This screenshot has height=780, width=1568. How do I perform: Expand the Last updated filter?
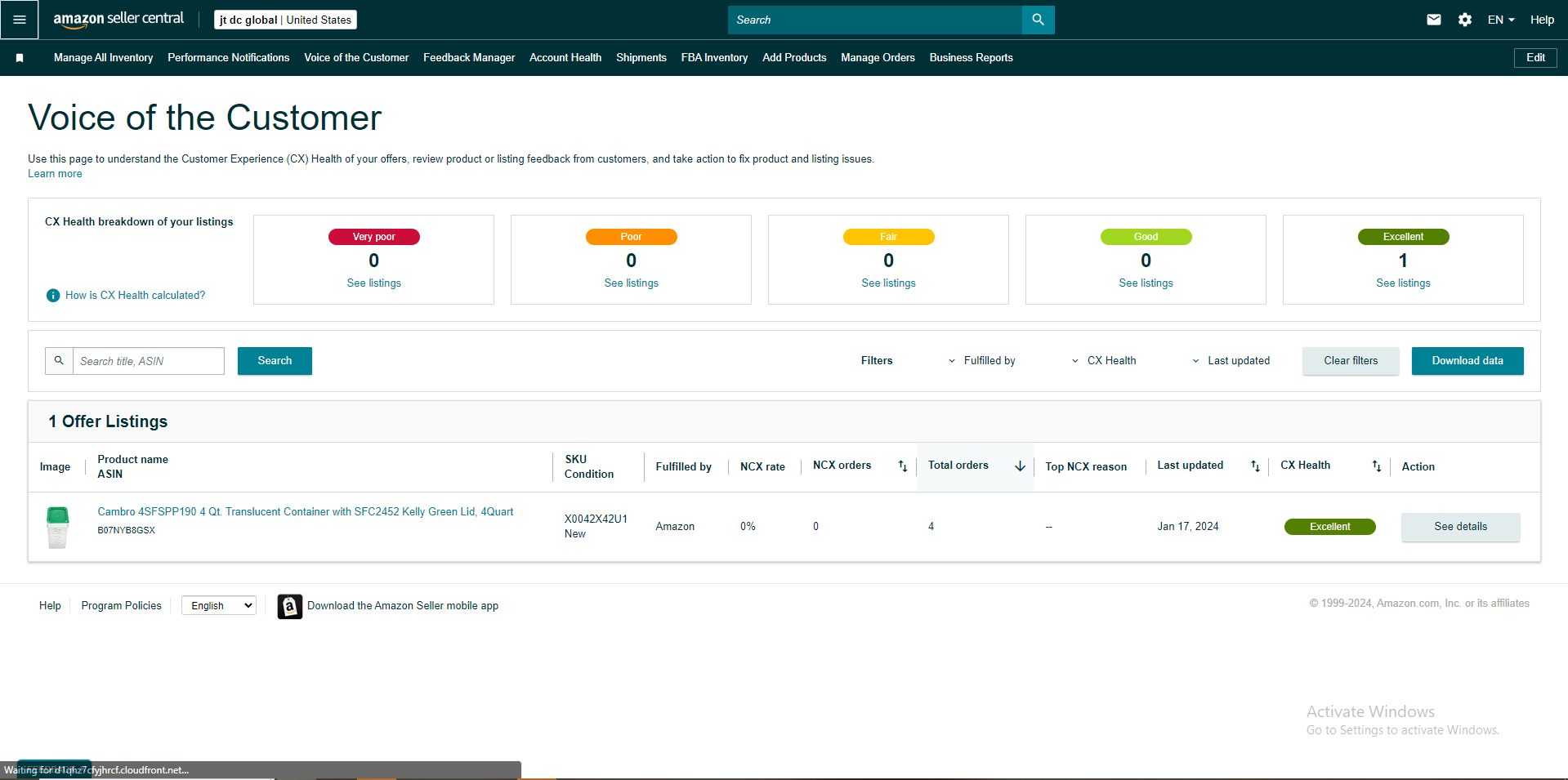(1231, 361)
